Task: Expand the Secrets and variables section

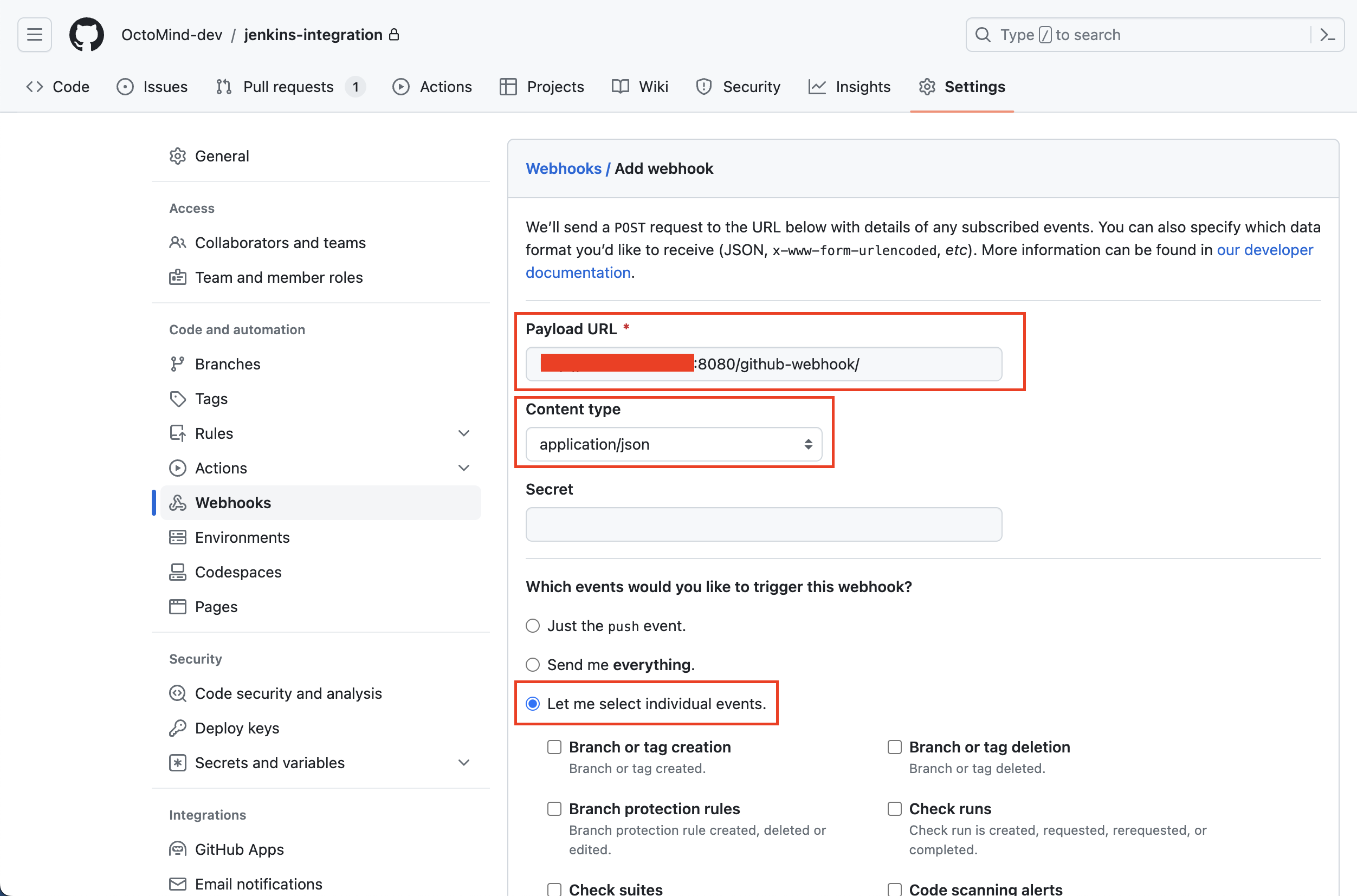Action: [464, 762]
